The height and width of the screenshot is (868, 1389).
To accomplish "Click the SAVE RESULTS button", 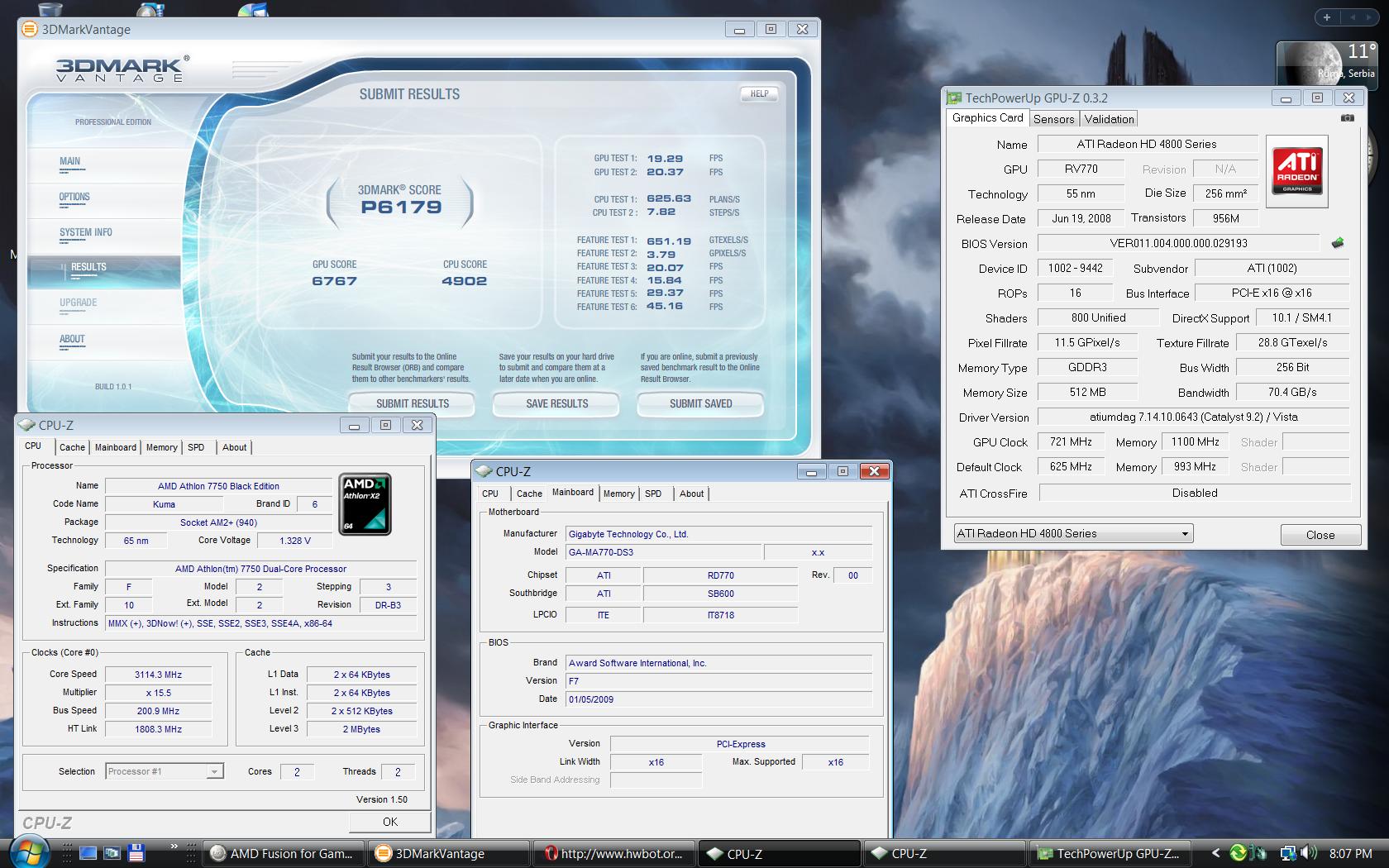I will click(x=556, y=403).
